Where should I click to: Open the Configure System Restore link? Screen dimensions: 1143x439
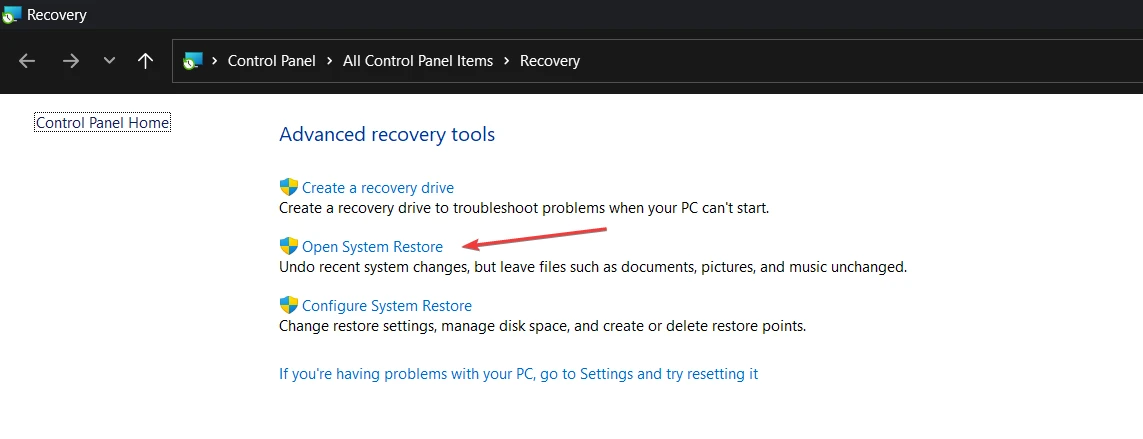(387, 306)
